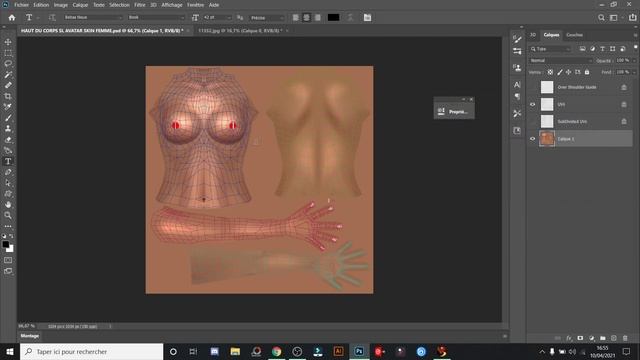Hide the Calque 1 layer

(x=532, y=139)
